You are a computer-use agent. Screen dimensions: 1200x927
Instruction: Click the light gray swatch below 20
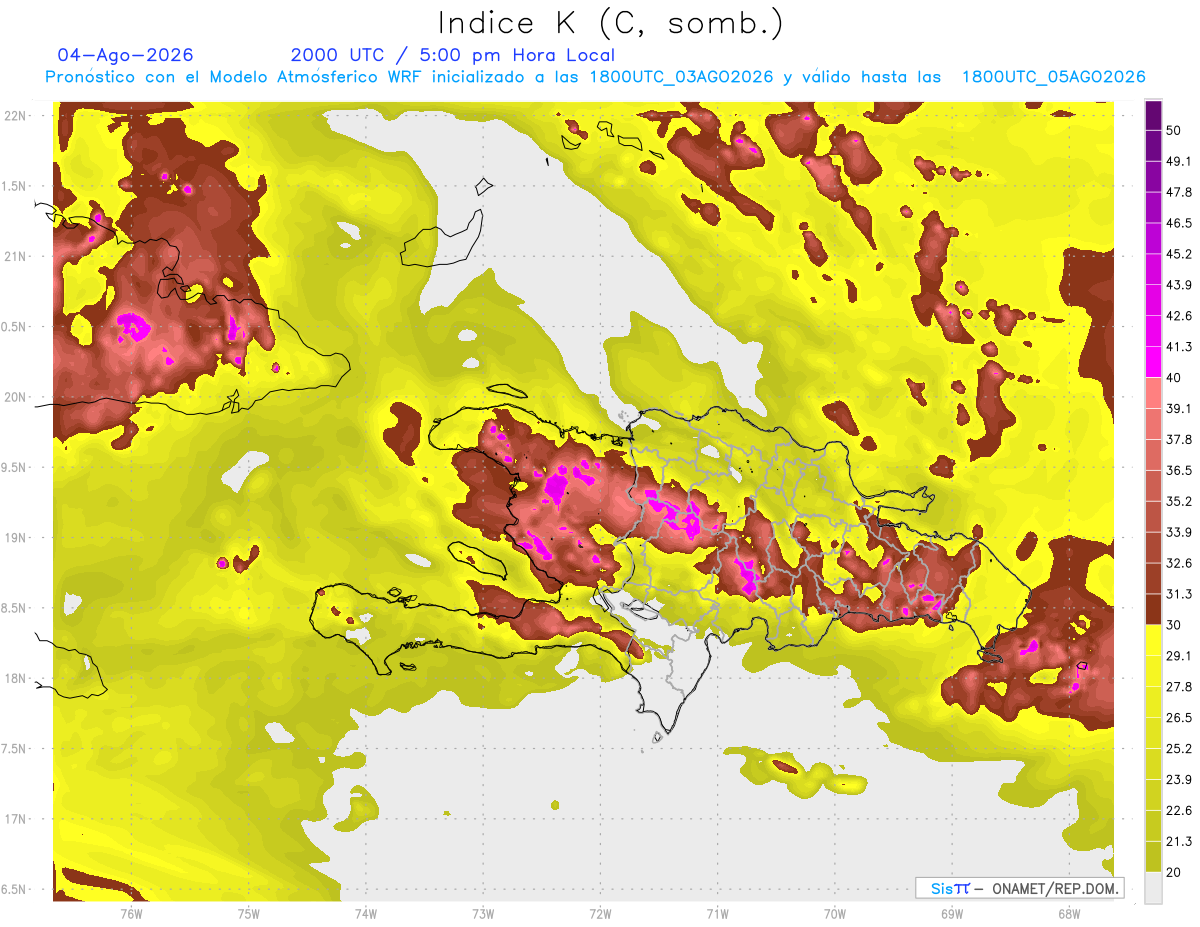click(x=1153, y=887)
